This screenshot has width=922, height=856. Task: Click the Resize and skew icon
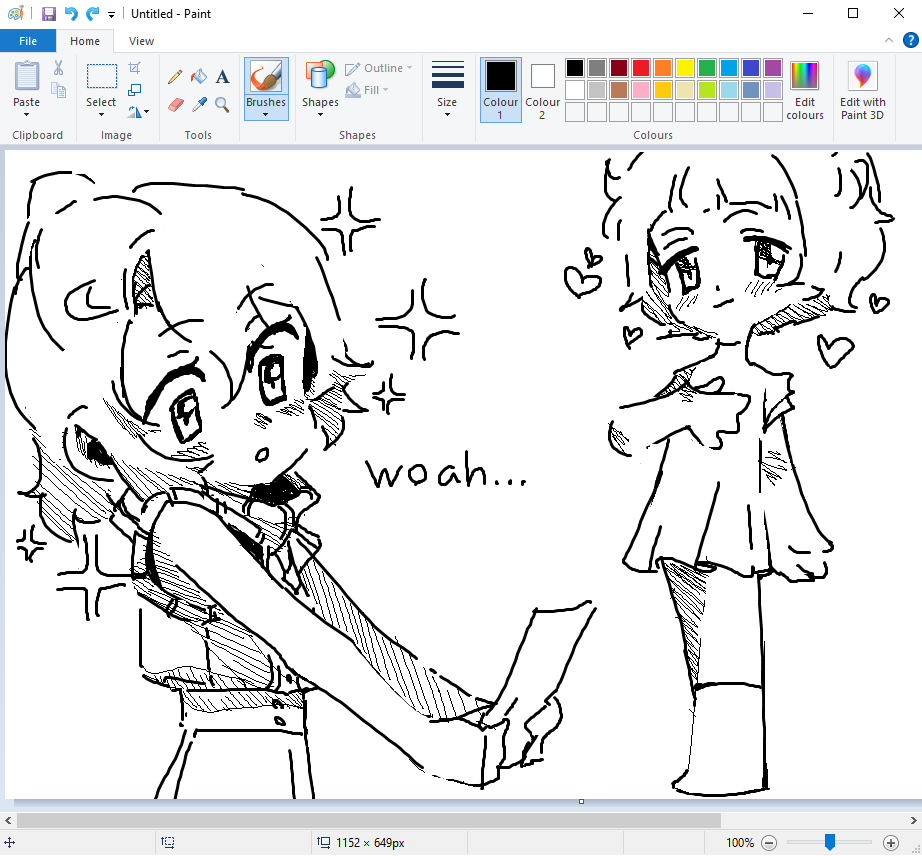tap(135, 90)
